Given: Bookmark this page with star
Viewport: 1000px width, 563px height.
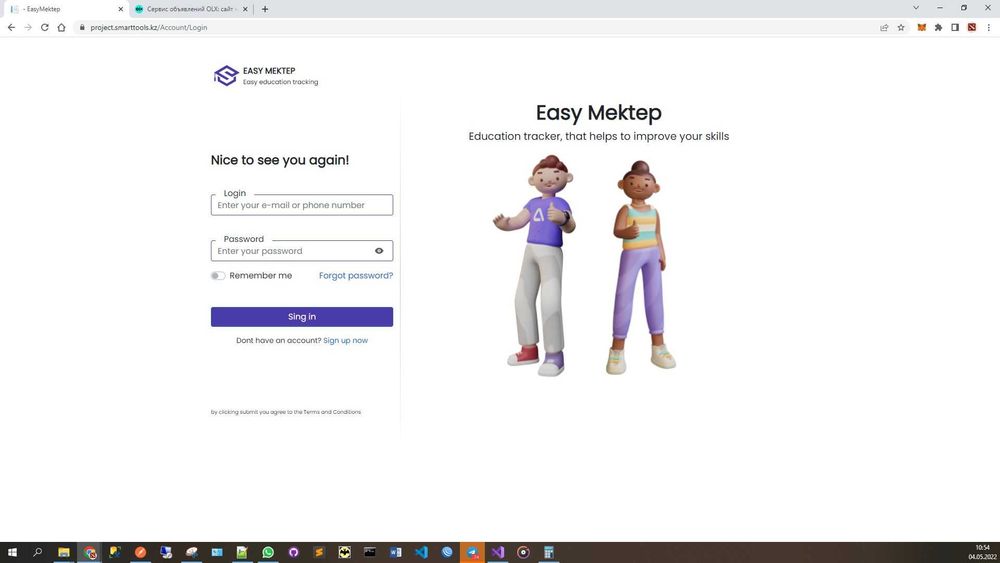Looking at the screenshot, I should point(901,27).
